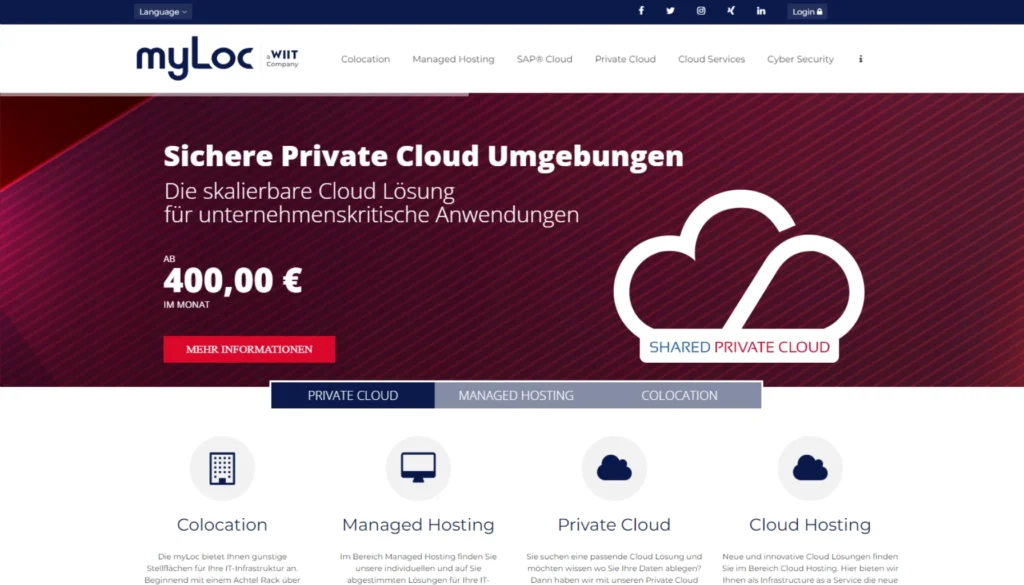Click the info icon in navigation bar
Image resolution: width=1024 pixels, height=585 pixels.
tap(861, 59)
